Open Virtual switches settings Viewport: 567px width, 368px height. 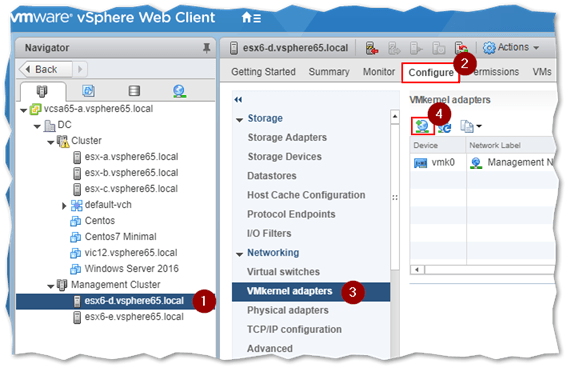pos(284,271)
